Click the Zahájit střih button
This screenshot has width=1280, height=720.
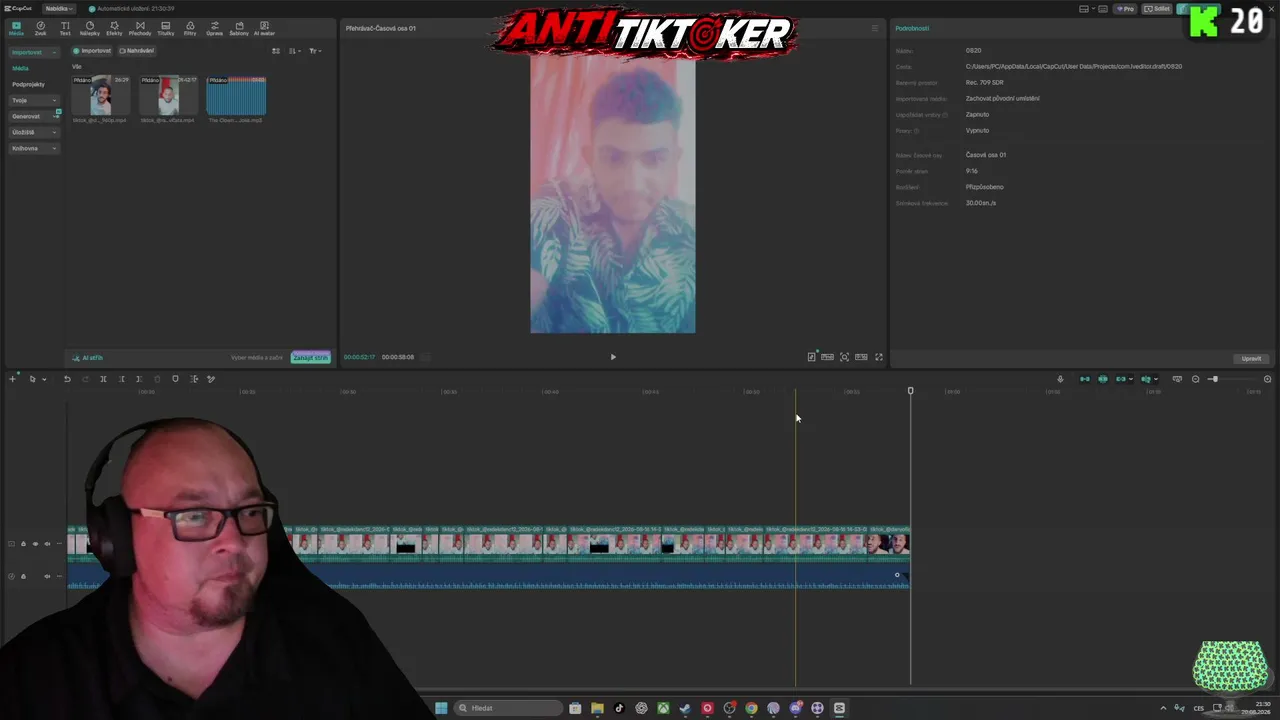tap(310, 358)
